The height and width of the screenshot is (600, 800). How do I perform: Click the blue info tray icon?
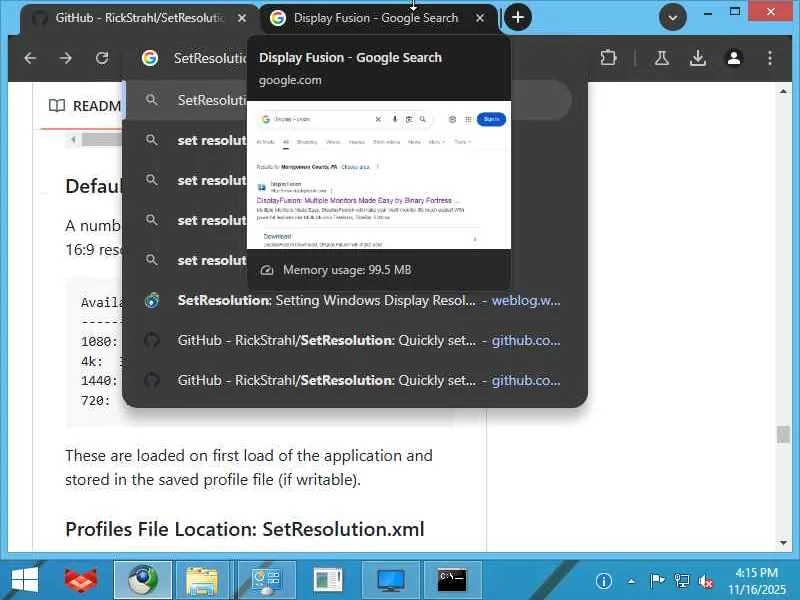point(604,581)
